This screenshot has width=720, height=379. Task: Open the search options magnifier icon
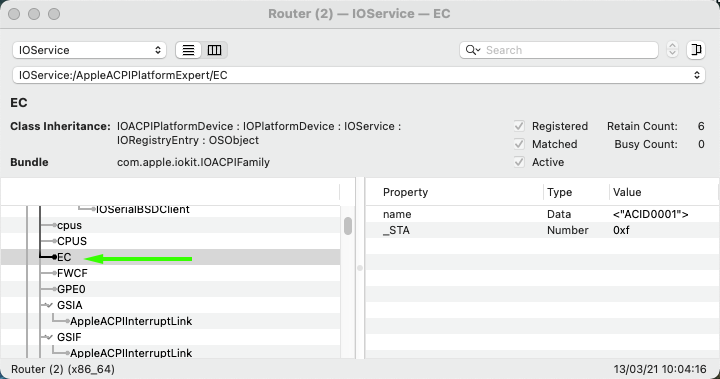pos(473,50)
